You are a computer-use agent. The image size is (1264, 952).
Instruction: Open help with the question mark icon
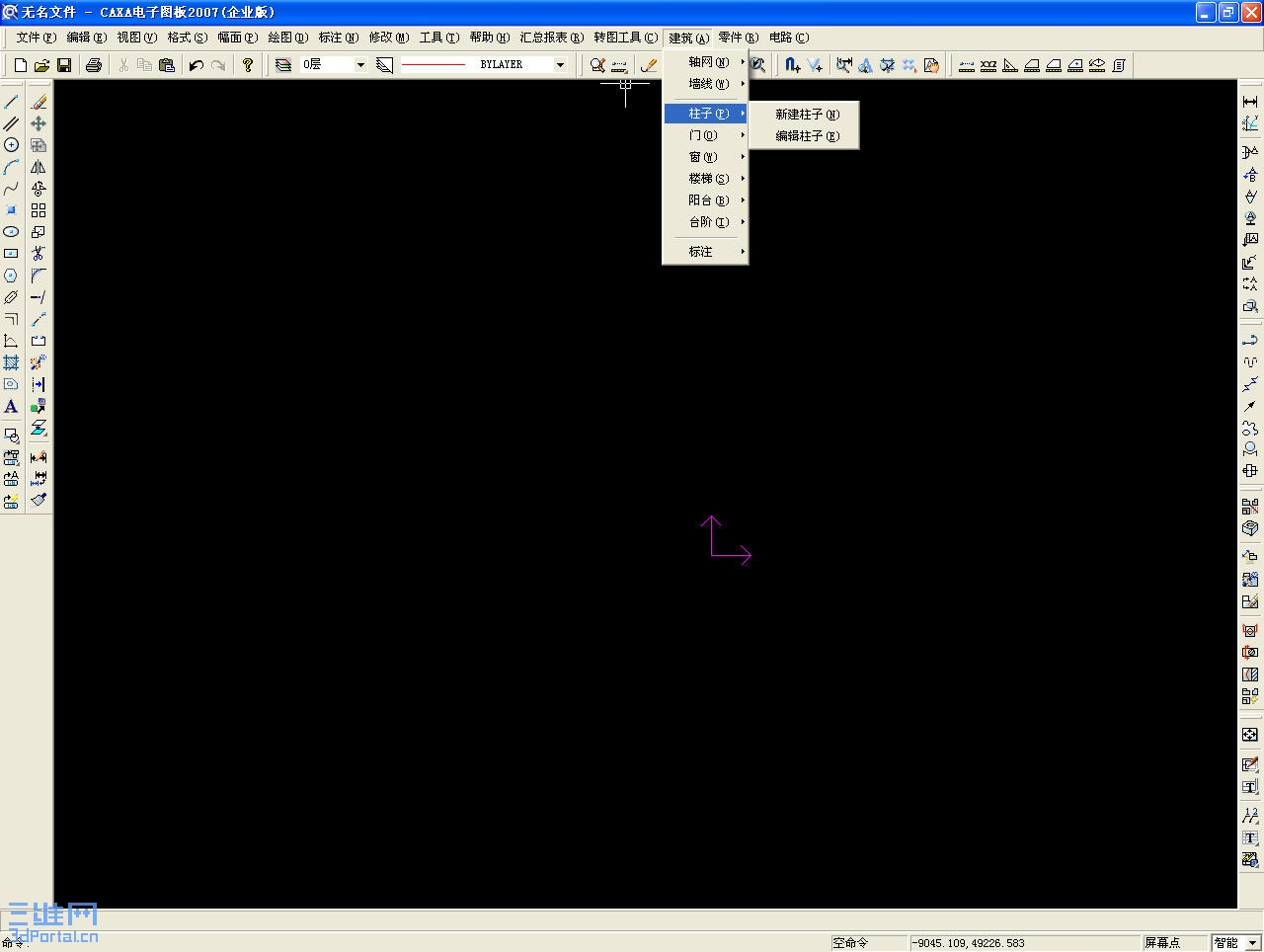[248, 65]
